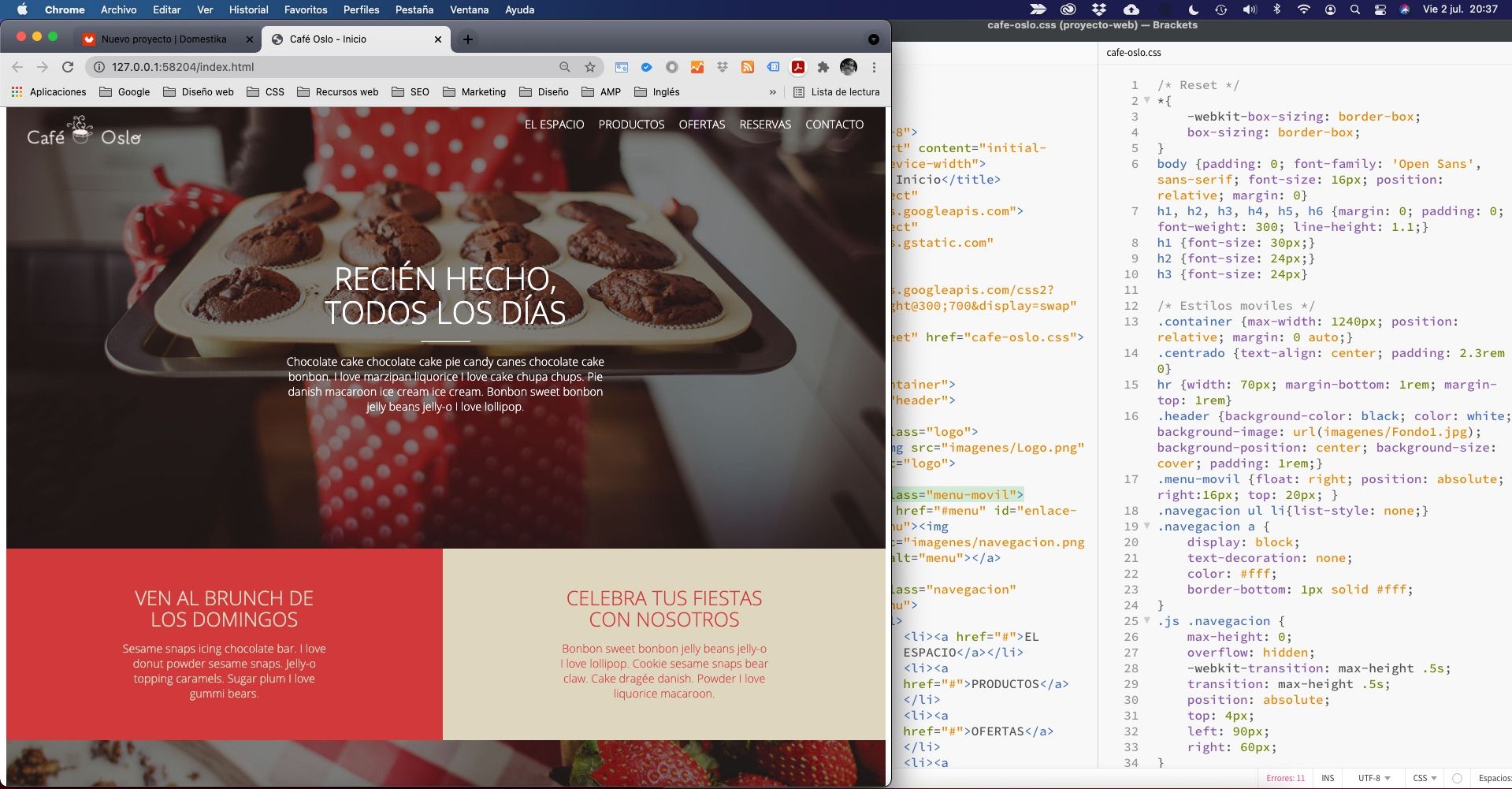The height and width of the screenshot is (789, 1512).
Task: Close the Nuevo proyecto Domestika tab
Action: point(250,39)
